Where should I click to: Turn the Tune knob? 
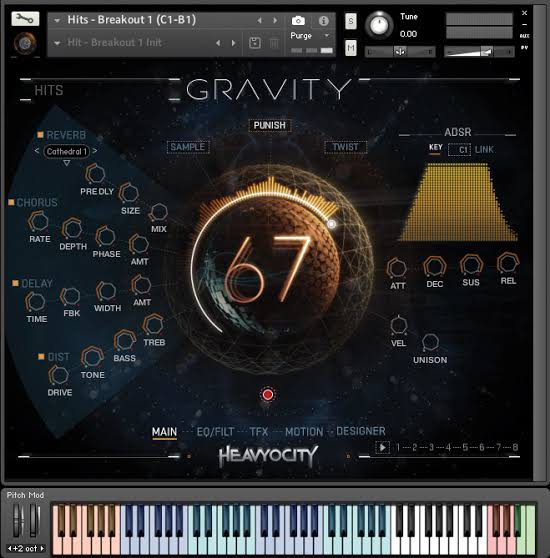coord(379,25)
